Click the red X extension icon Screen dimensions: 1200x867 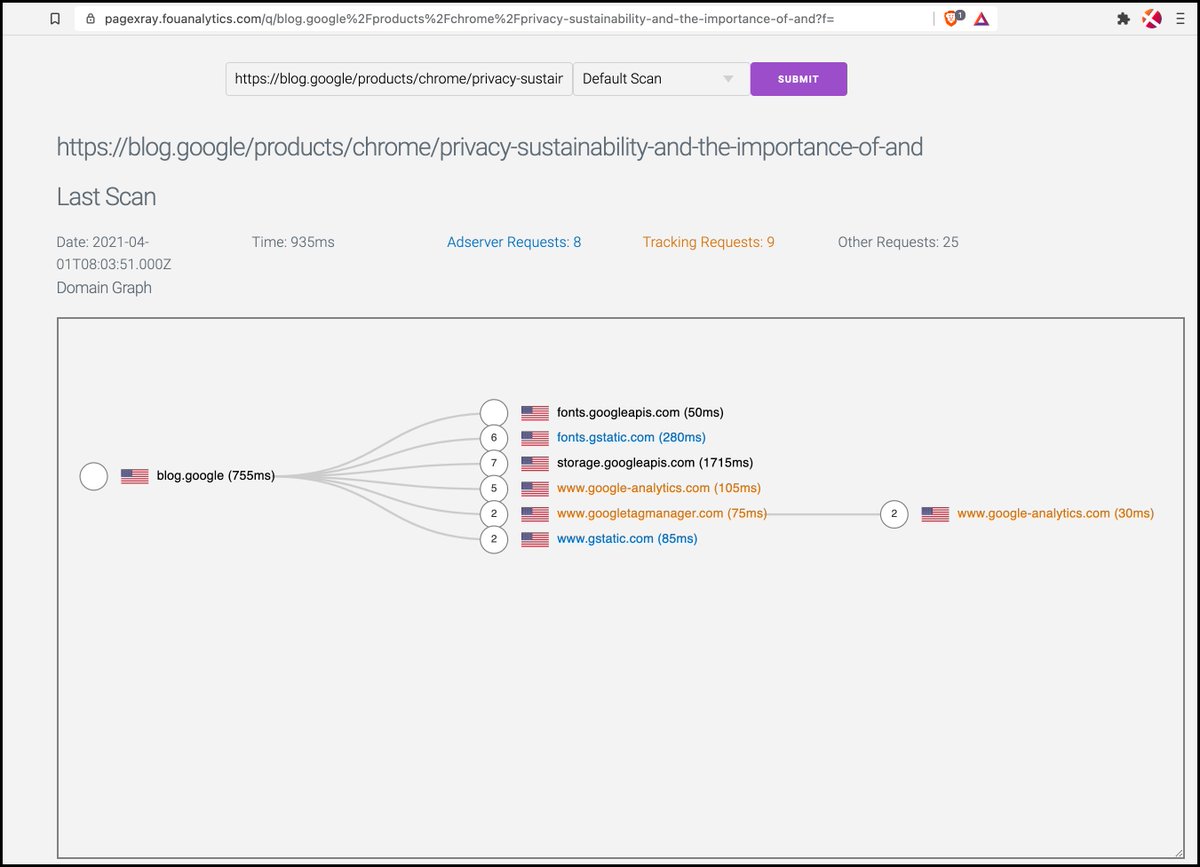point(1152,18)
